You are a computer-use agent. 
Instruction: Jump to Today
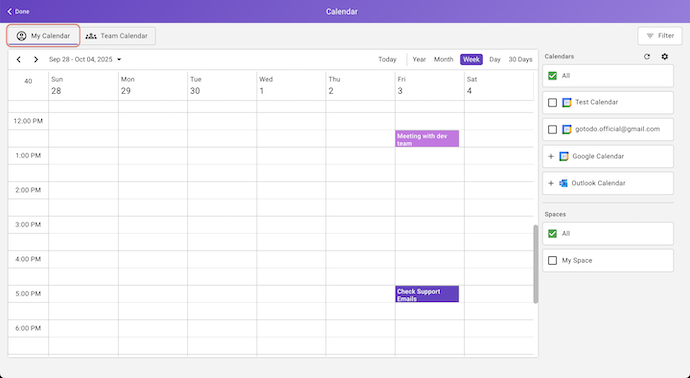pyautogui.click(x=387, y=59)
